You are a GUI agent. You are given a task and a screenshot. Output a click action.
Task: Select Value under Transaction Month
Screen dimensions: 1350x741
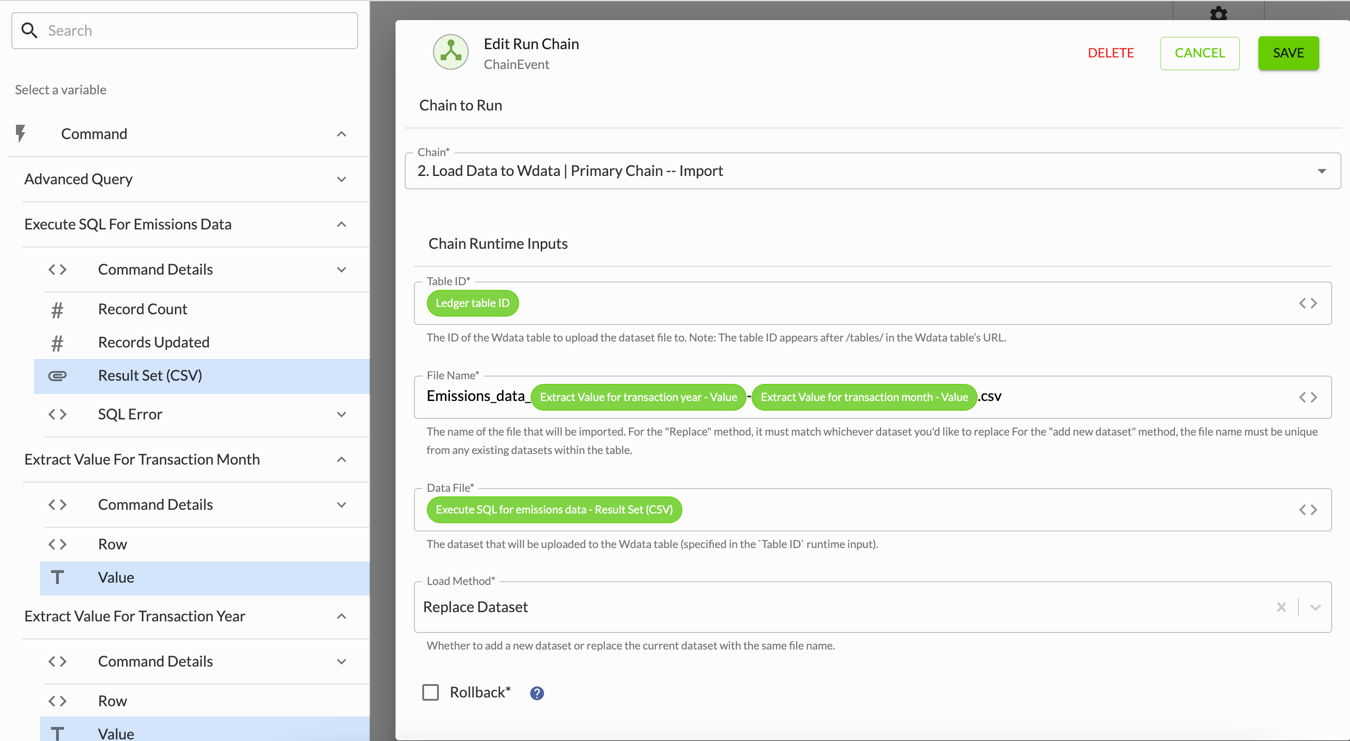click(x=204, y=578)
